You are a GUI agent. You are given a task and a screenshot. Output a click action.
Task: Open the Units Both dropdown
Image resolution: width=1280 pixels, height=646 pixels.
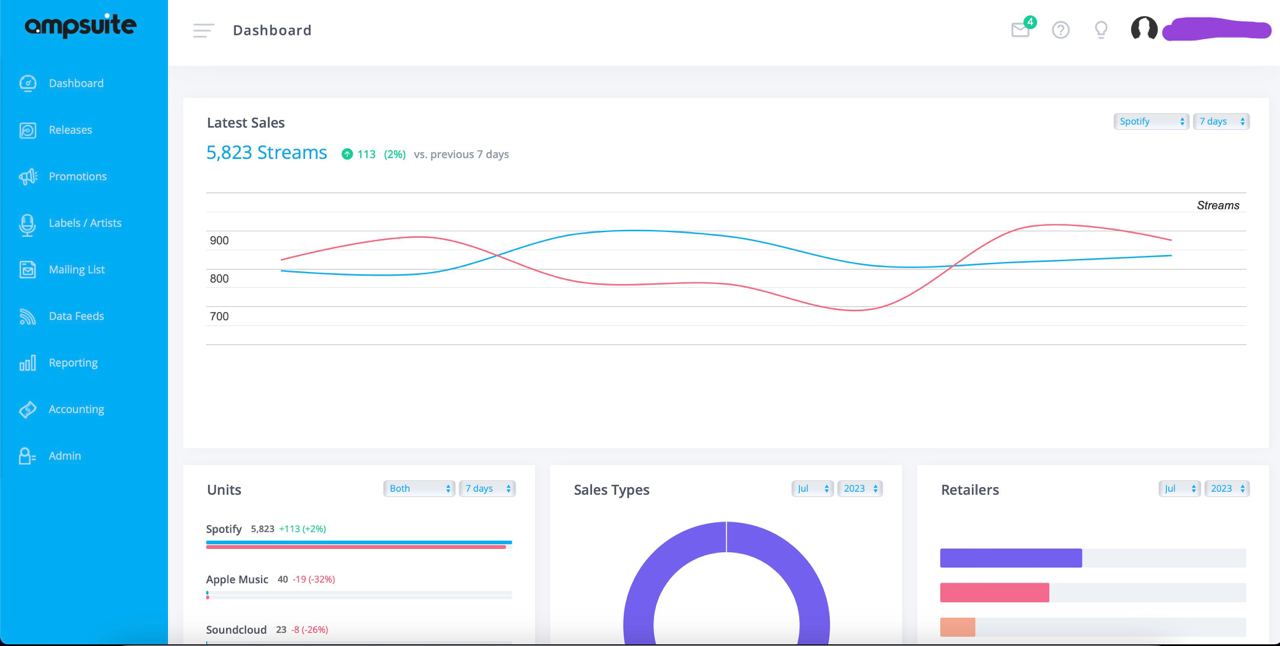point(419,488)
